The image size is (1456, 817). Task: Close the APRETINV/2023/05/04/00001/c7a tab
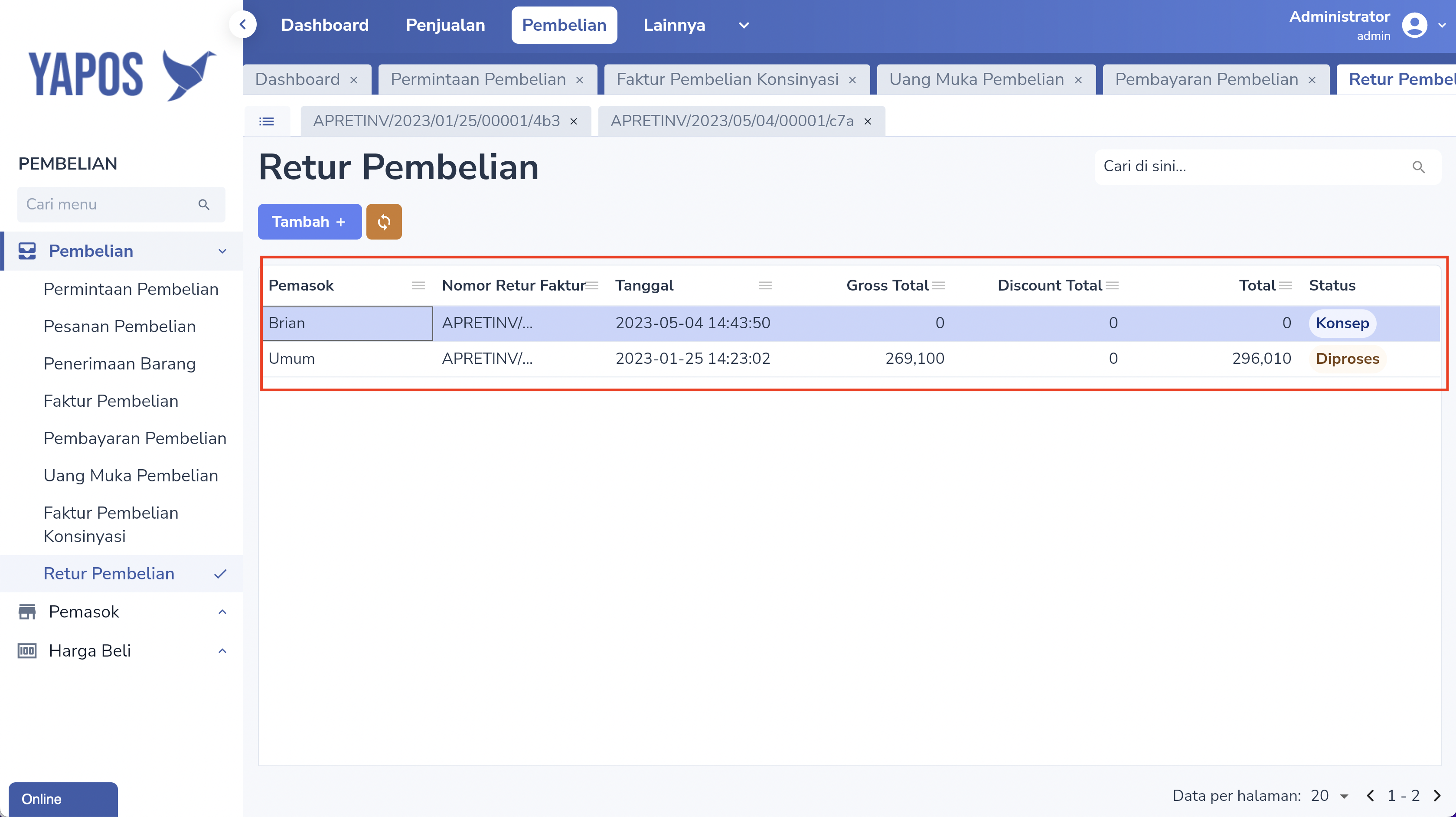[868, 121]
